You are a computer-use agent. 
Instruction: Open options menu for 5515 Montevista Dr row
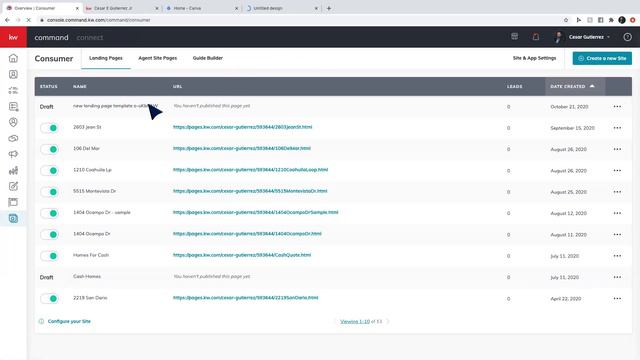617,192
